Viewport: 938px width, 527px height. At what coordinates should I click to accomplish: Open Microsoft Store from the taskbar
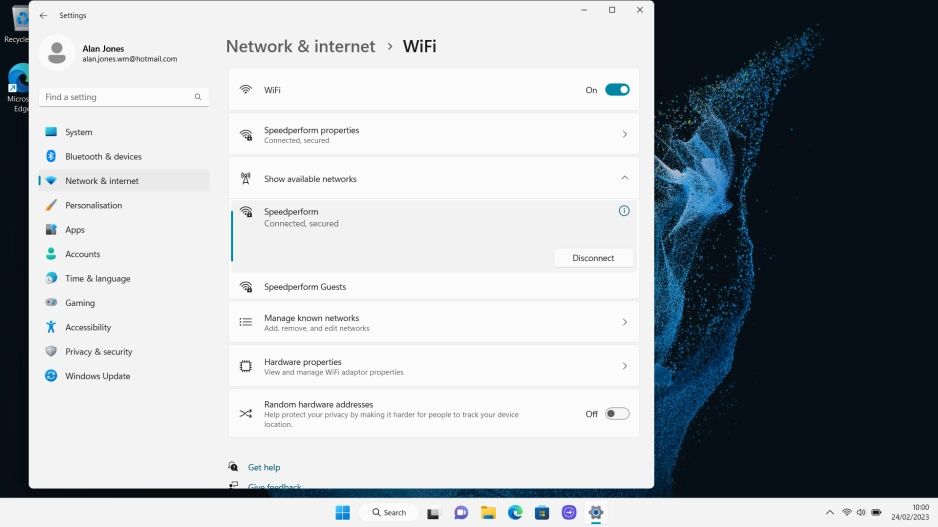pyautogui.click(x=542, y=512)
